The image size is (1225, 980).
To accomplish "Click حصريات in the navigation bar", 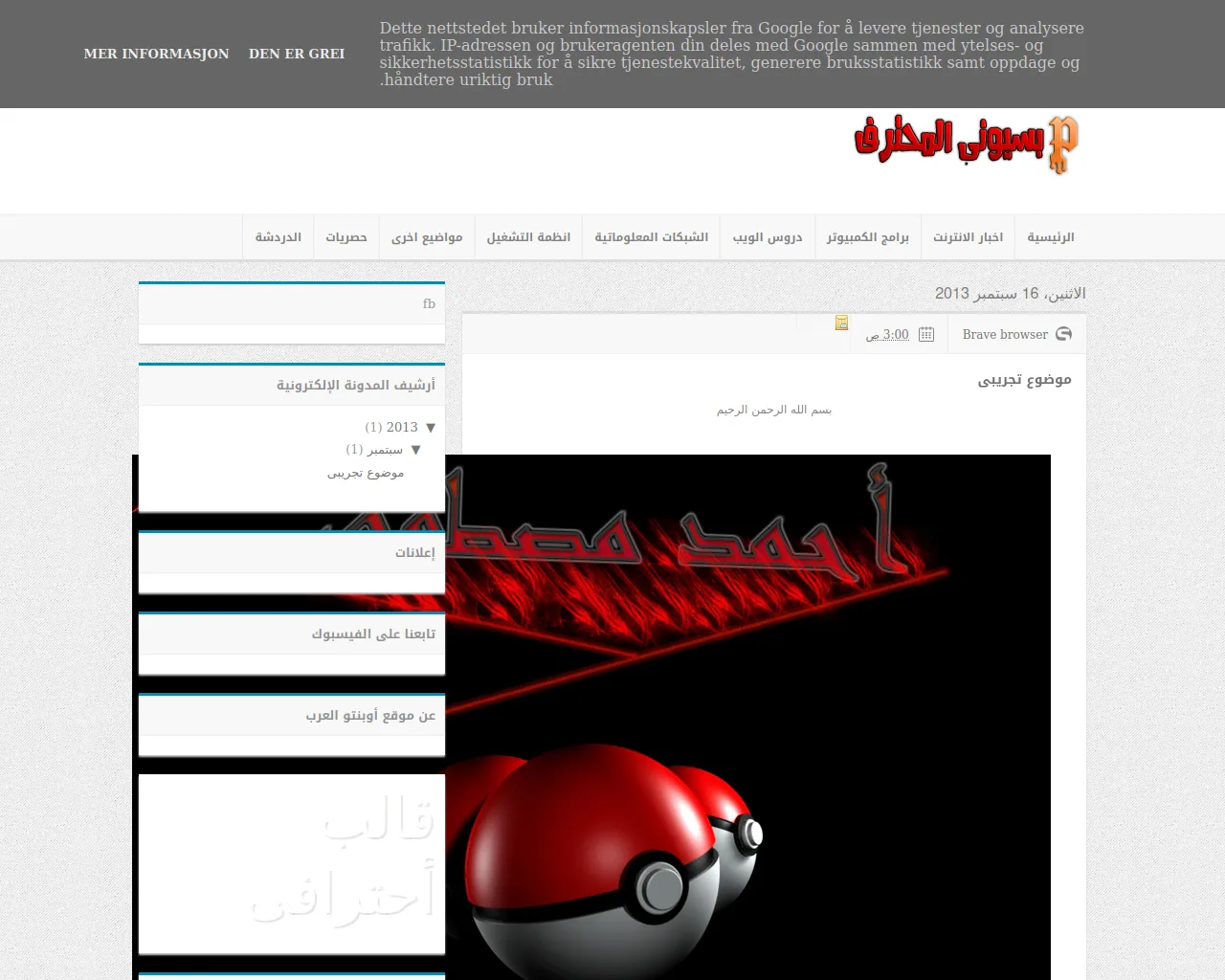I will 345,237.
